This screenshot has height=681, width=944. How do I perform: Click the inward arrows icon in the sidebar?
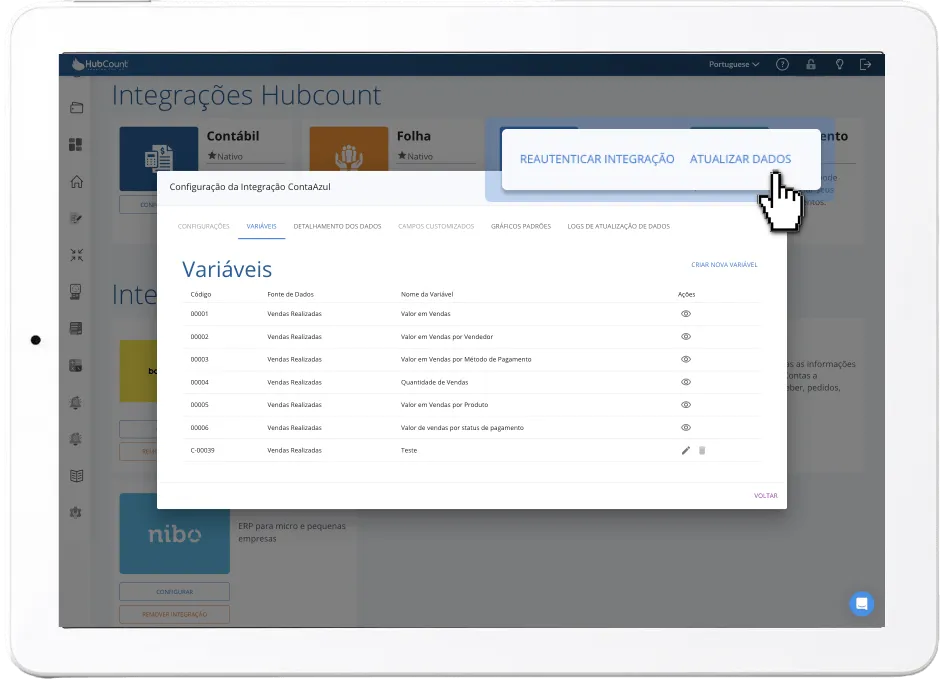(76, 255)
